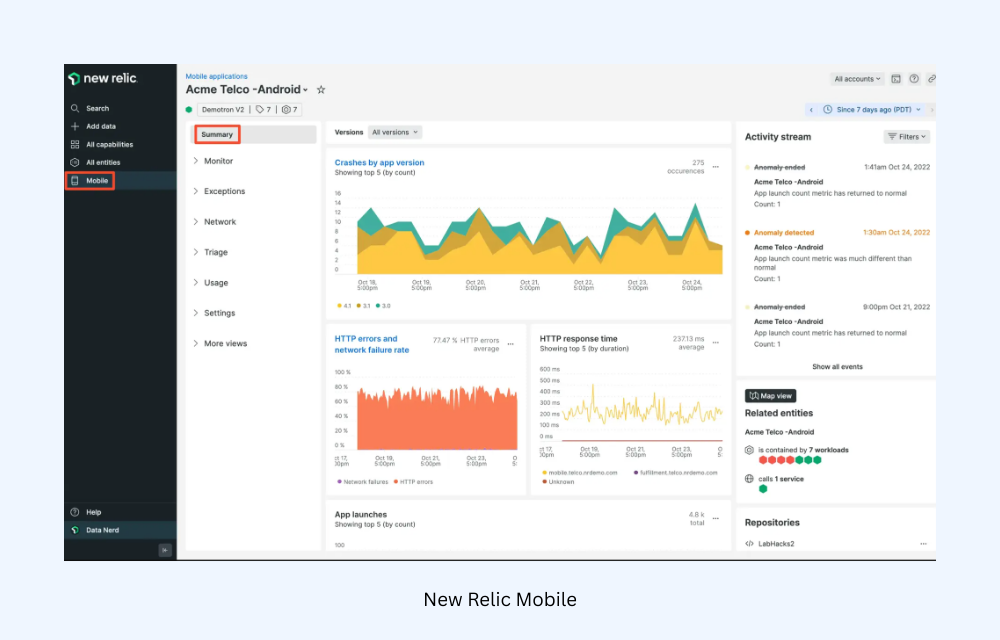Click the green service hexagon under calls 1 service
The height and width of the screenshot is (640, 1000).
coord(763,489)
